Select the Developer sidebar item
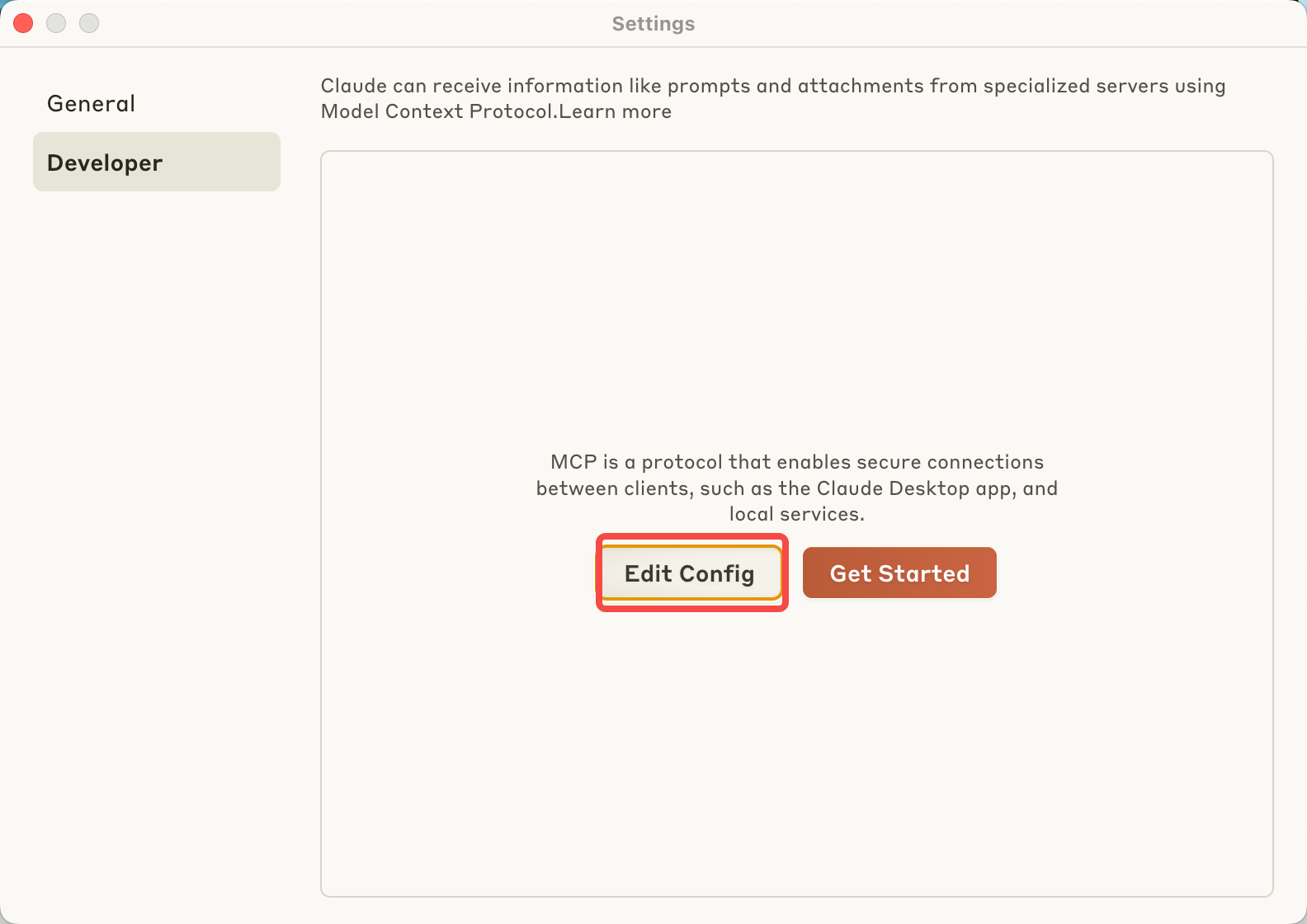This screenshot has height=924, width=1307. (157, 162)
